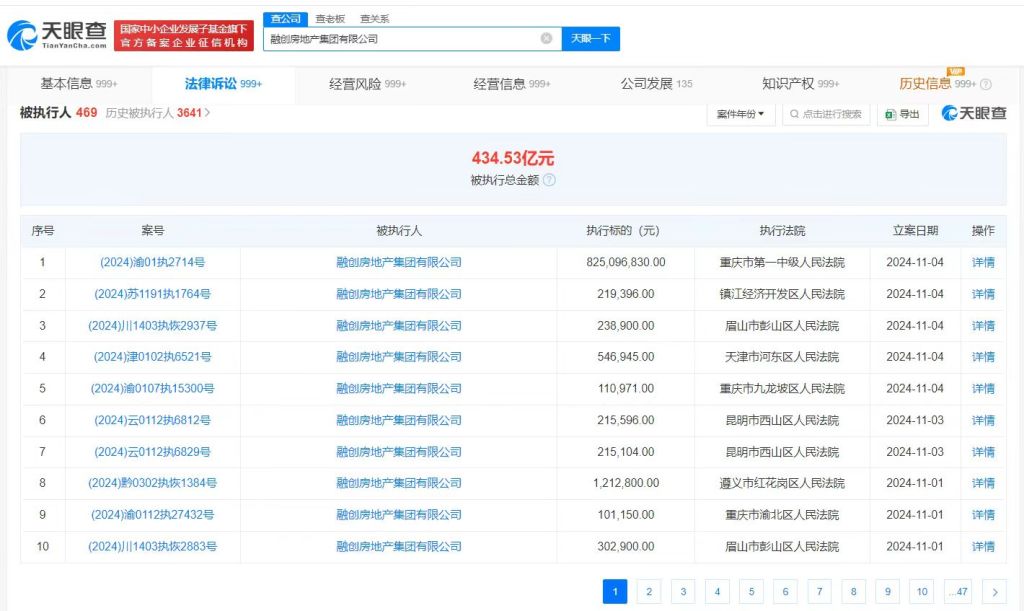Screen dimensions: 1024x611
Task: Go to page 9 in pagination
Action: tap(888, 591)
